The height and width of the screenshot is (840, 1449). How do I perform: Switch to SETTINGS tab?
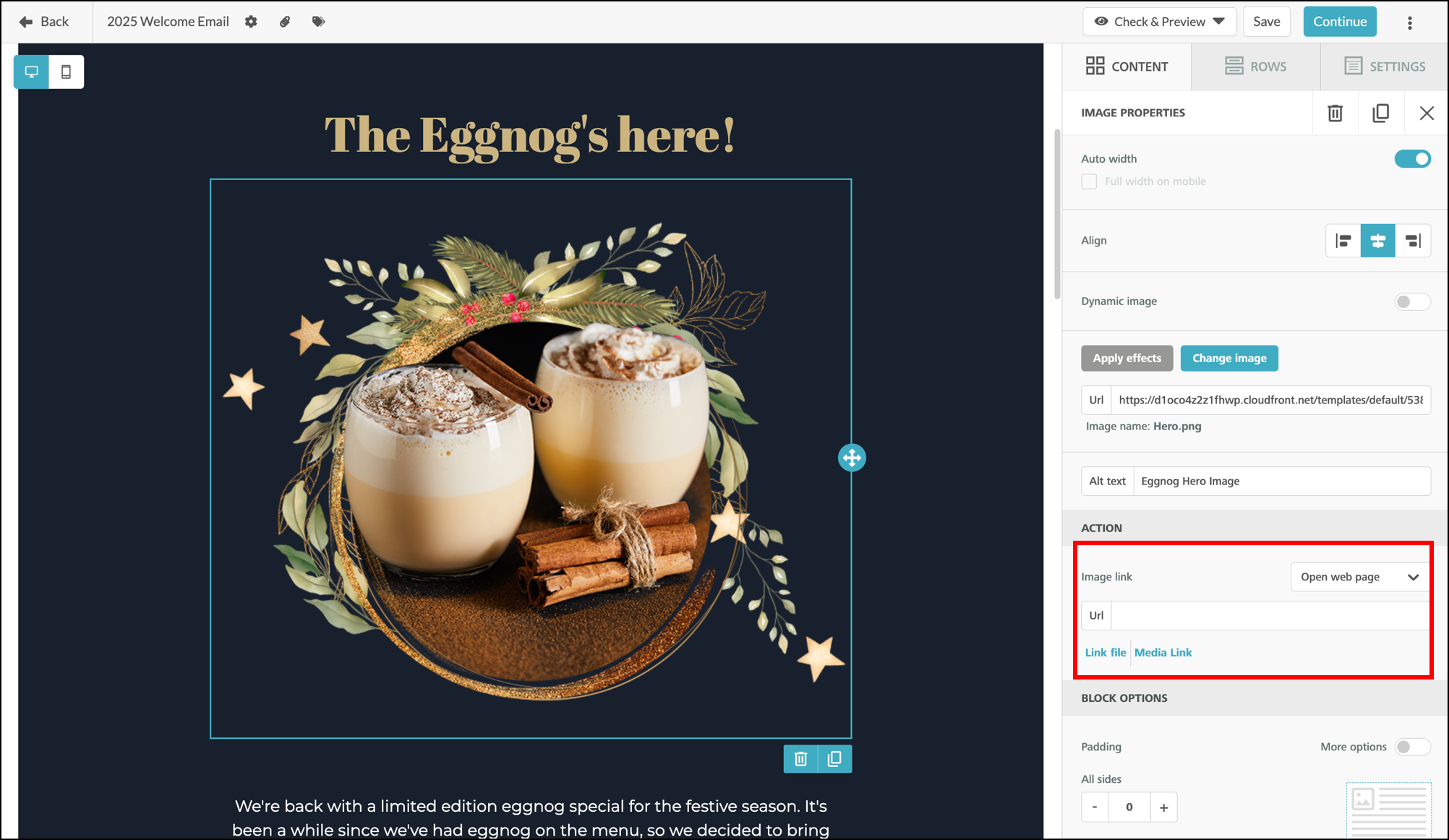pos(1384,67)
